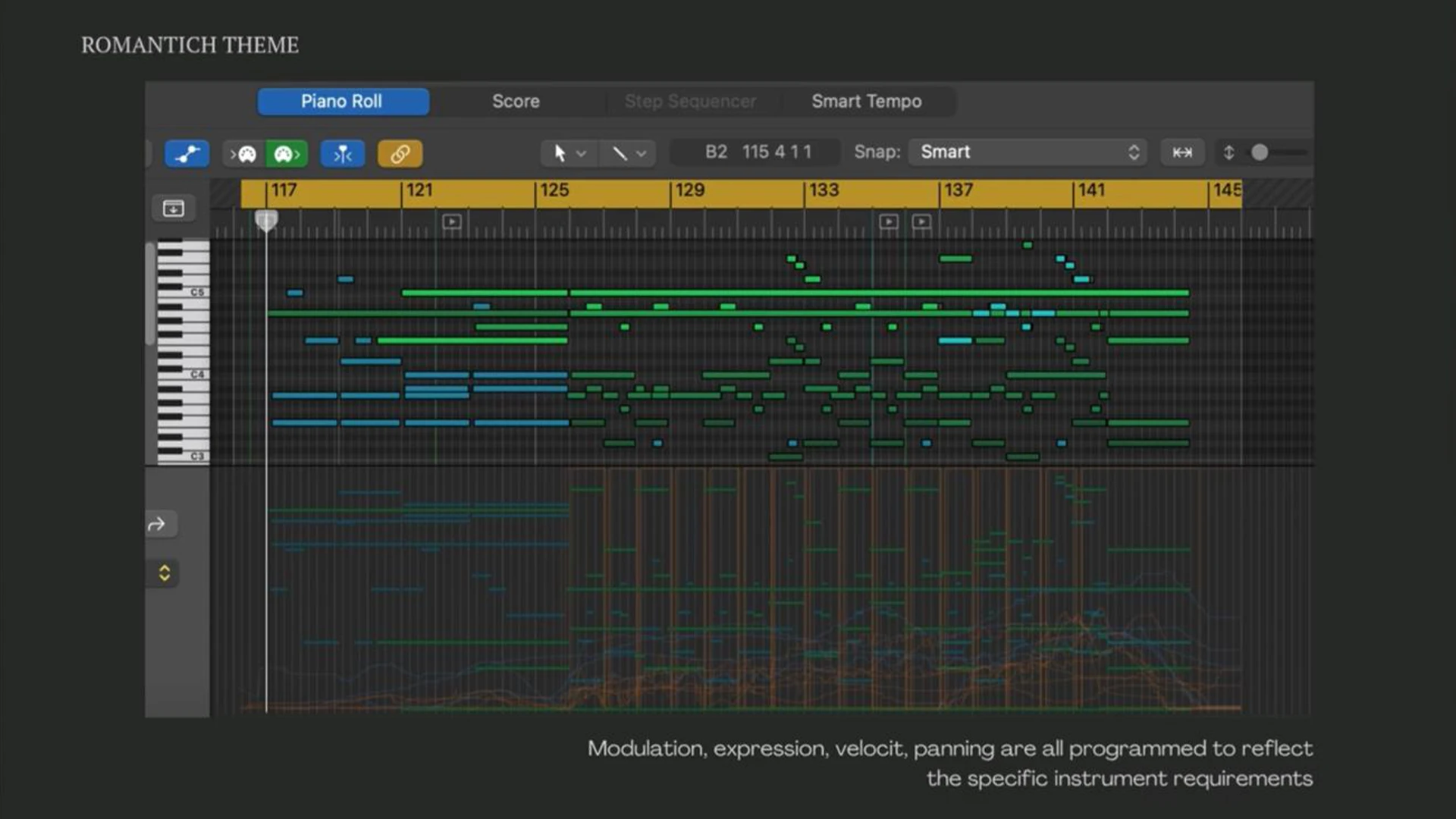Click bar 137 on the ruler

(x=957, y=190)
